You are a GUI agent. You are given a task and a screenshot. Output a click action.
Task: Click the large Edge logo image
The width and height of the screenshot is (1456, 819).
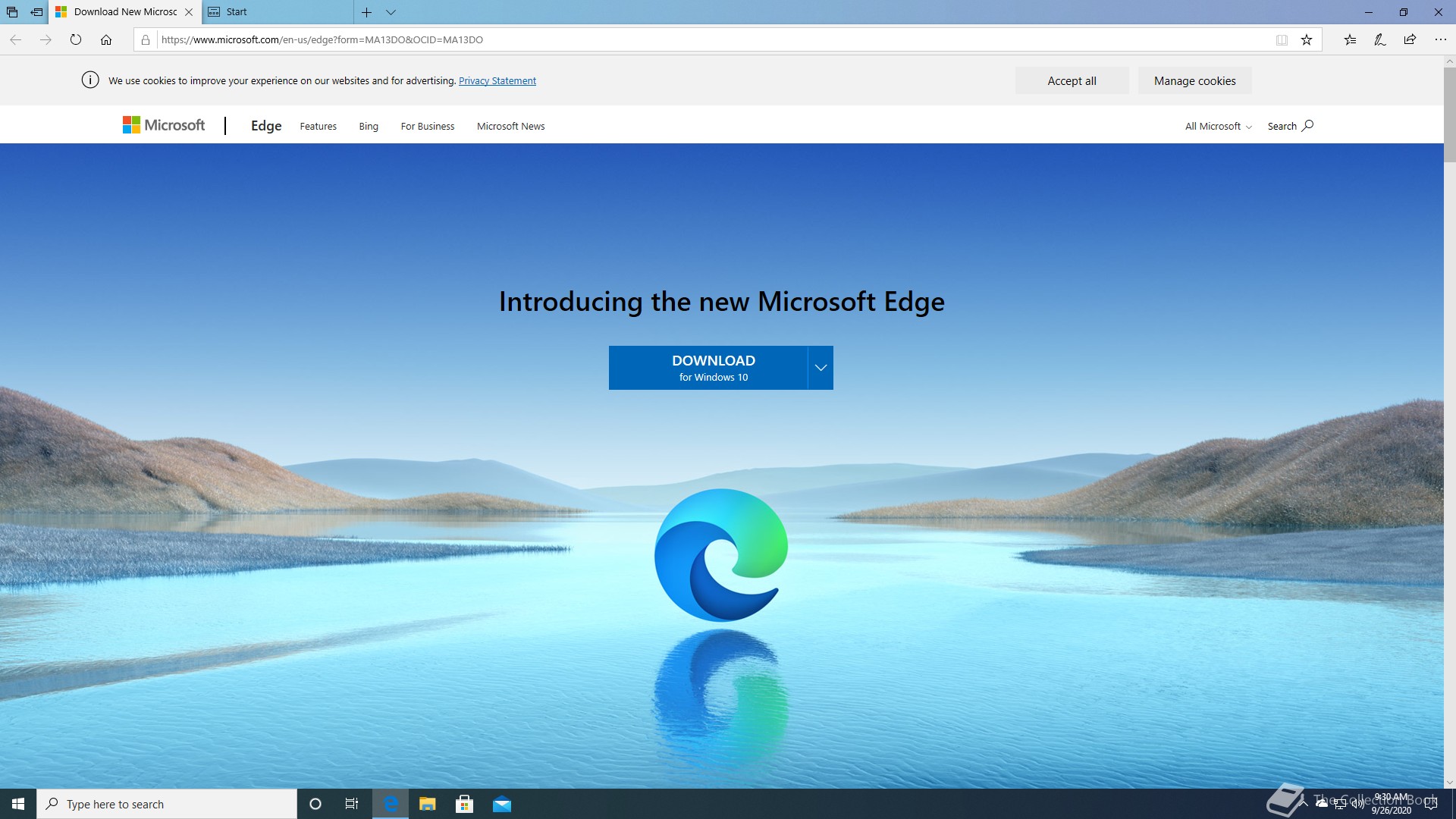pos(721,555)
